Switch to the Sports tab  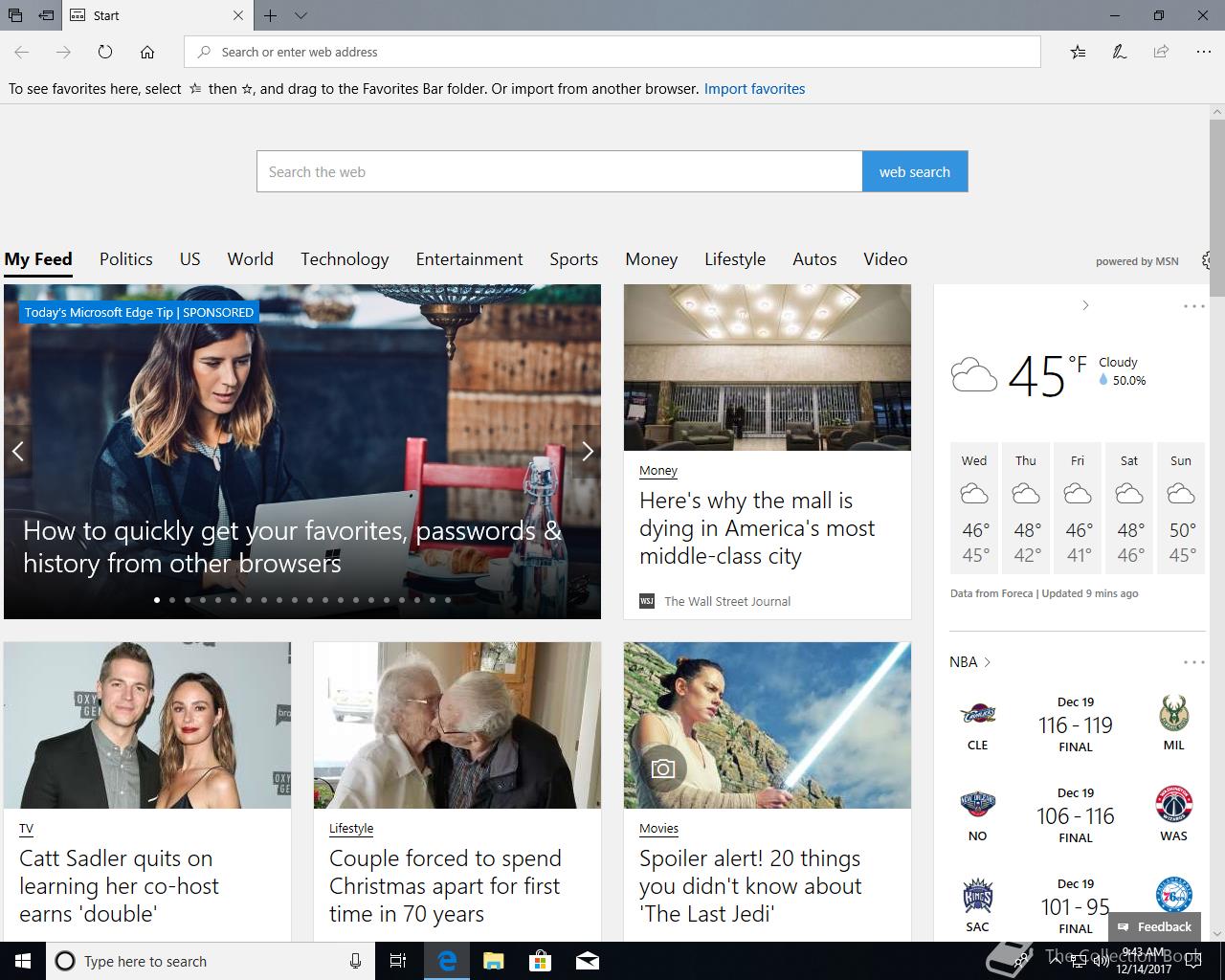574,259
